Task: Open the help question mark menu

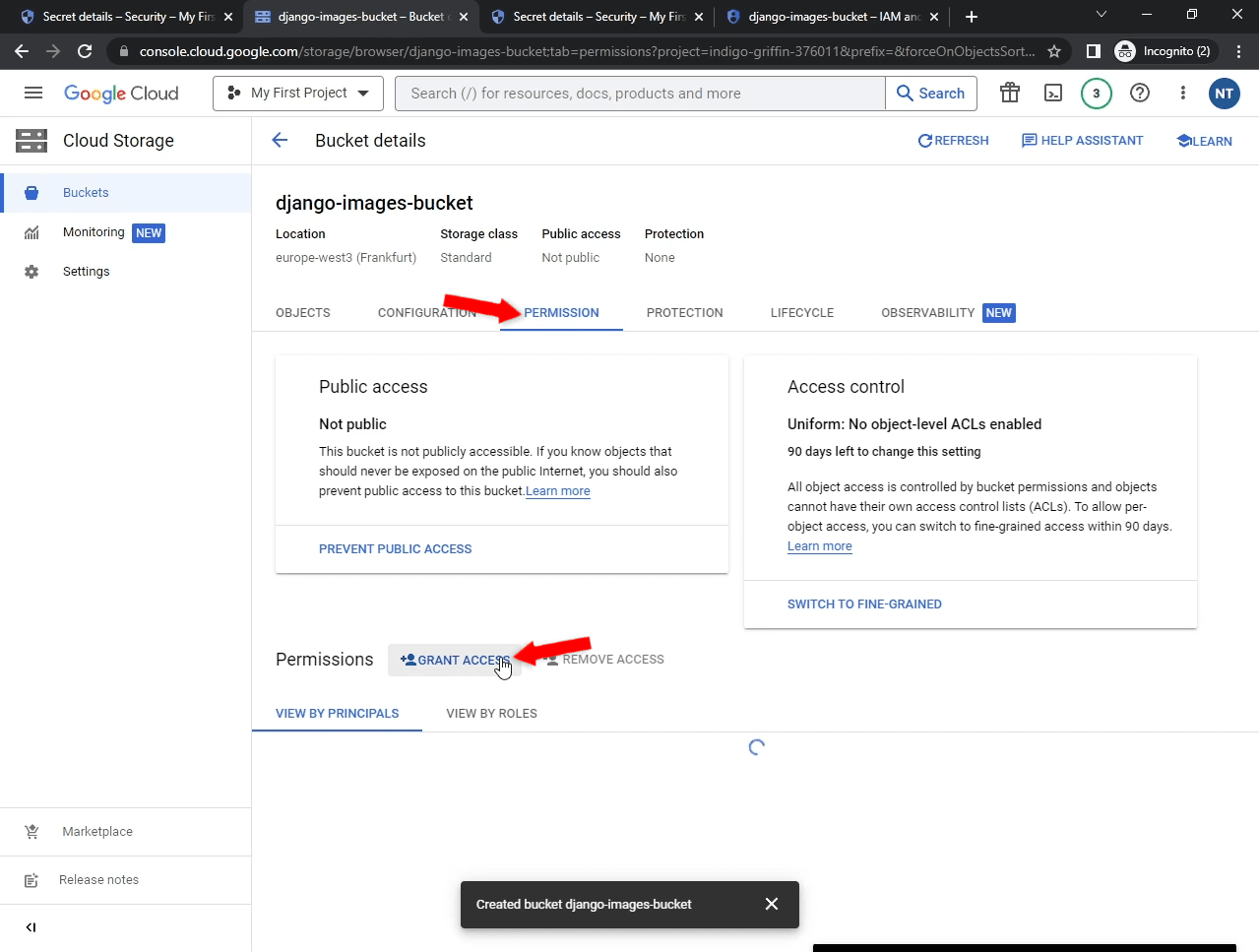Action: point(1139,93)
